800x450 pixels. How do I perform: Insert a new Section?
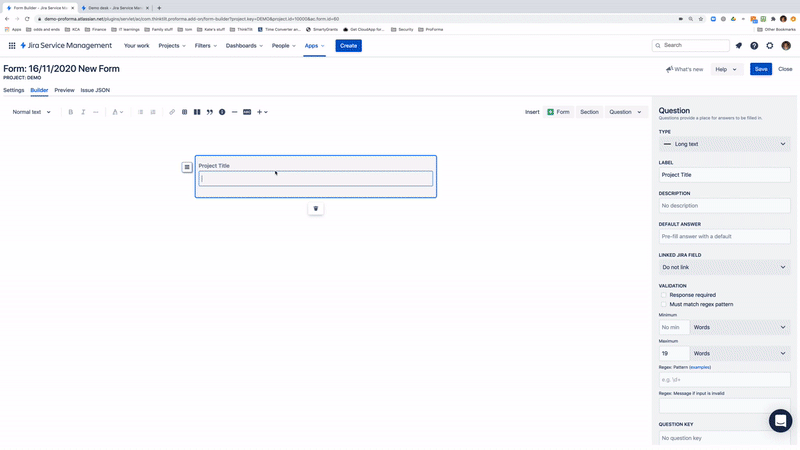pos(589,112)
